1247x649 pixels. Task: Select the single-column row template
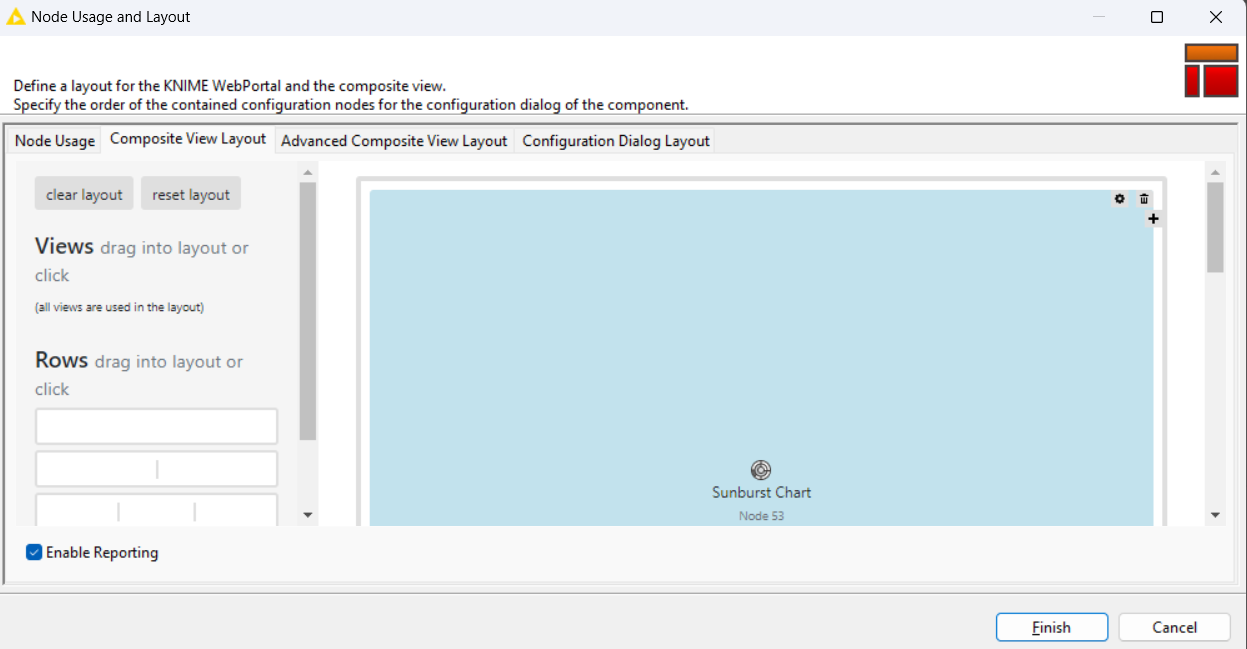click(157, 426)
